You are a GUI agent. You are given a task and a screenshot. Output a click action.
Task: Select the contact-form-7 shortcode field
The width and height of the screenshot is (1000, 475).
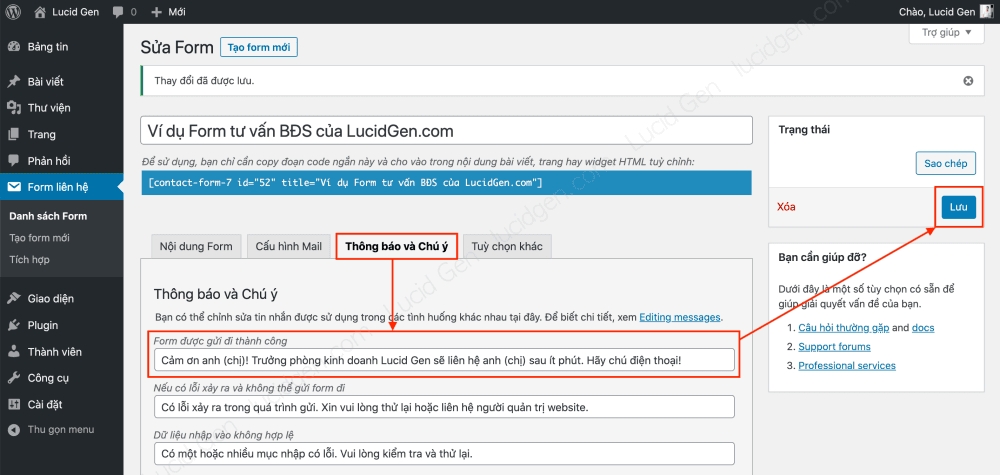(x=446, y=183)
